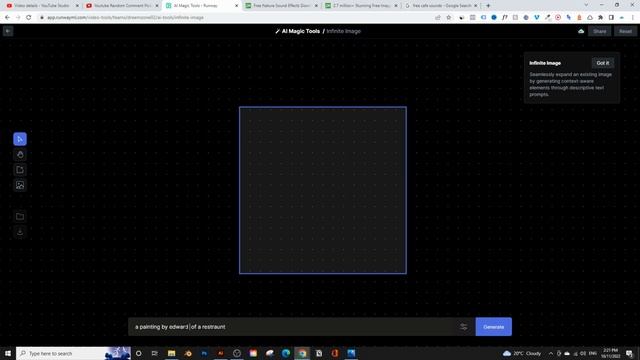Open Adobe Illustrator from the taskbar
The height and width of the screenshot is (360, 640).
click(220, 353)
